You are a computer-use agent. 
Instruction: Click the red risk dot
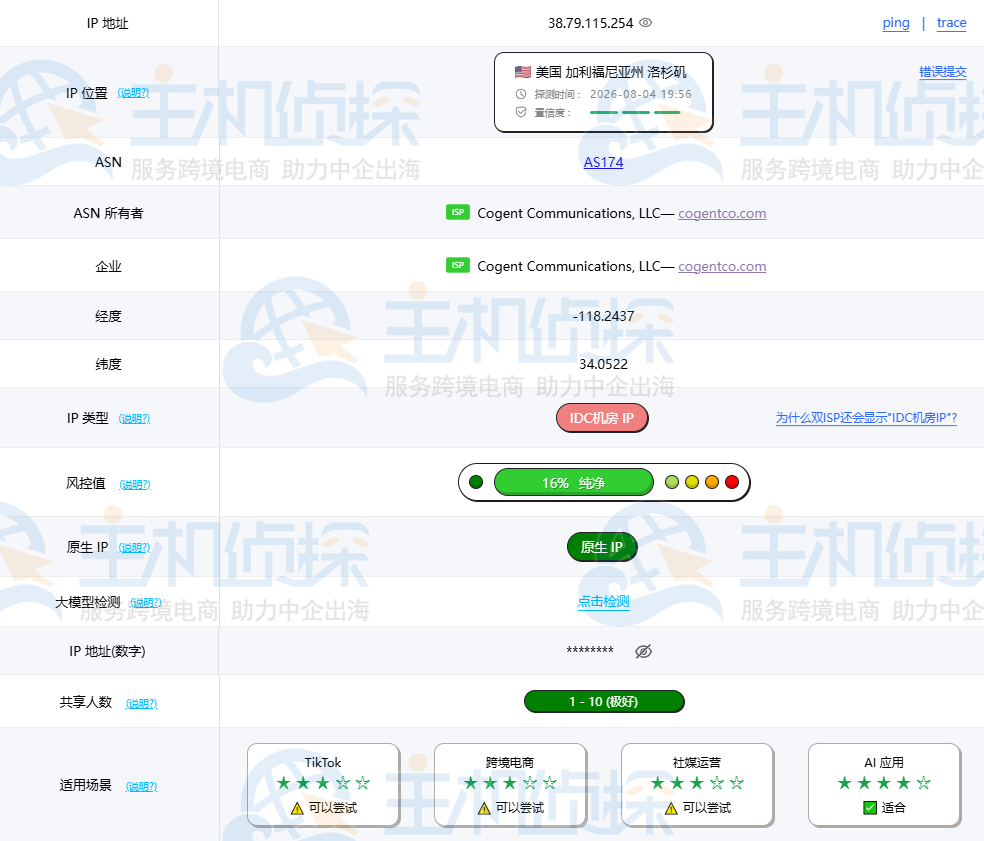tap(732, 482)
